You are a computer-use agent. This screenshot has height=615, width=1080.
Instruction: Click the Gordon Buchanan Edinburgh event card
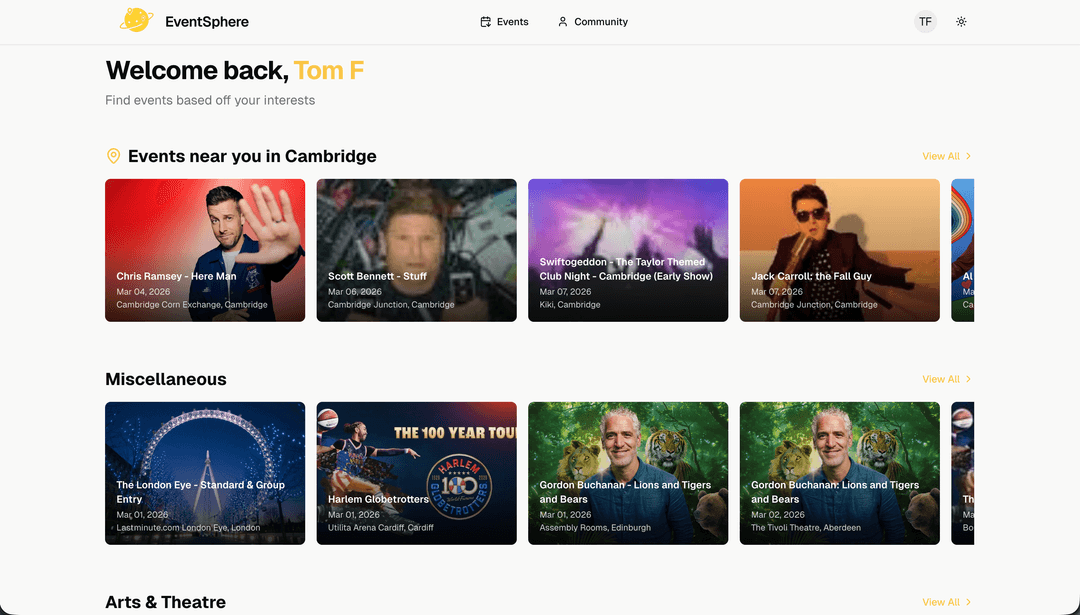tap(627, 473)
